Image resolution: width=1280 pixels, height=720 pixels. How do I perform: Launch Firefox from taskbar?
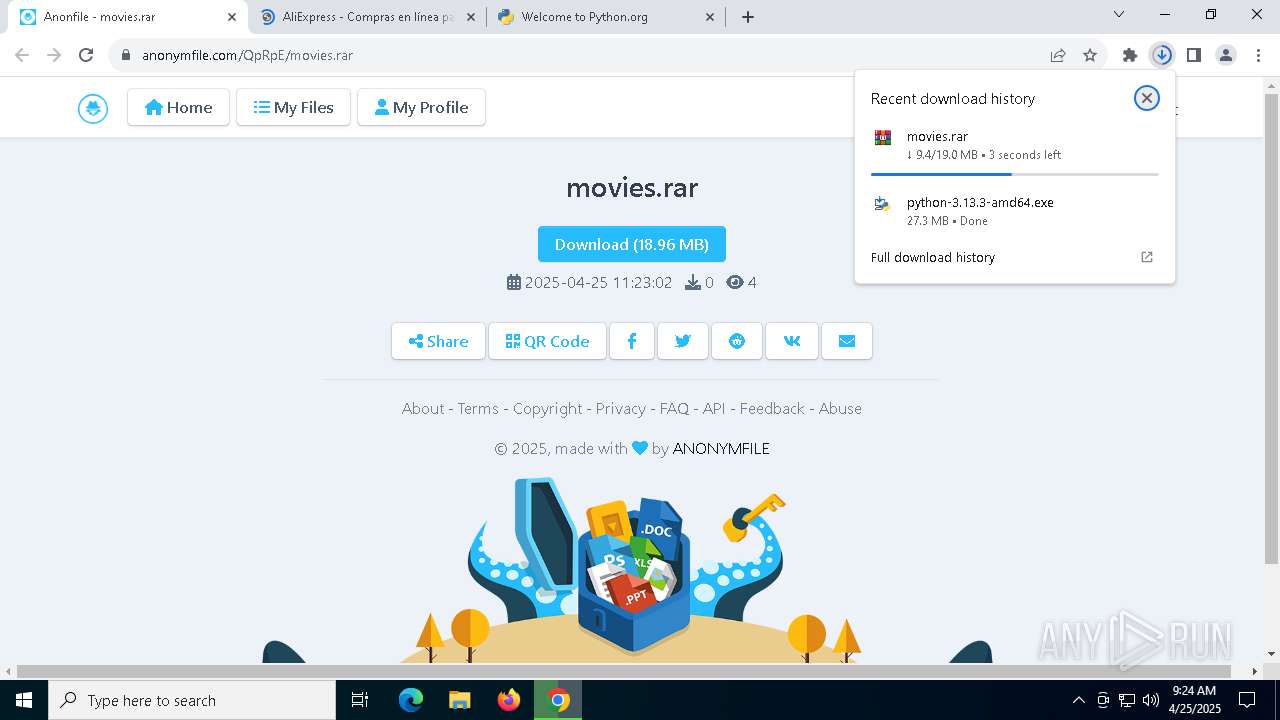pyautogui.click(x=509, y=700)
